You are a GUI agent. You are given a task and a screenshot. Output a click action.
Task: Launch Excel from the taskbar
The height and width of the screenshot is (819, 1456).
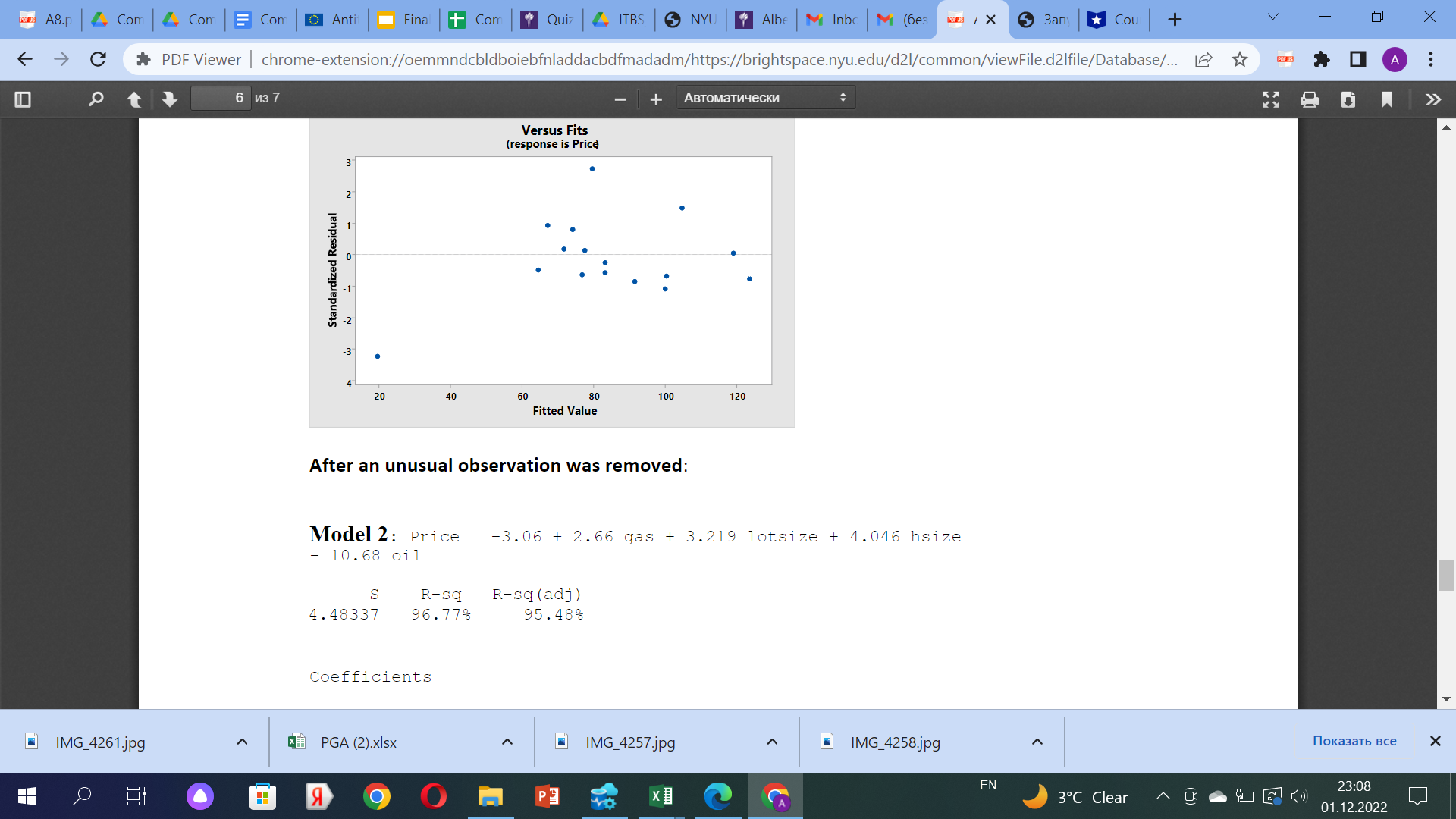coord(660,796)
